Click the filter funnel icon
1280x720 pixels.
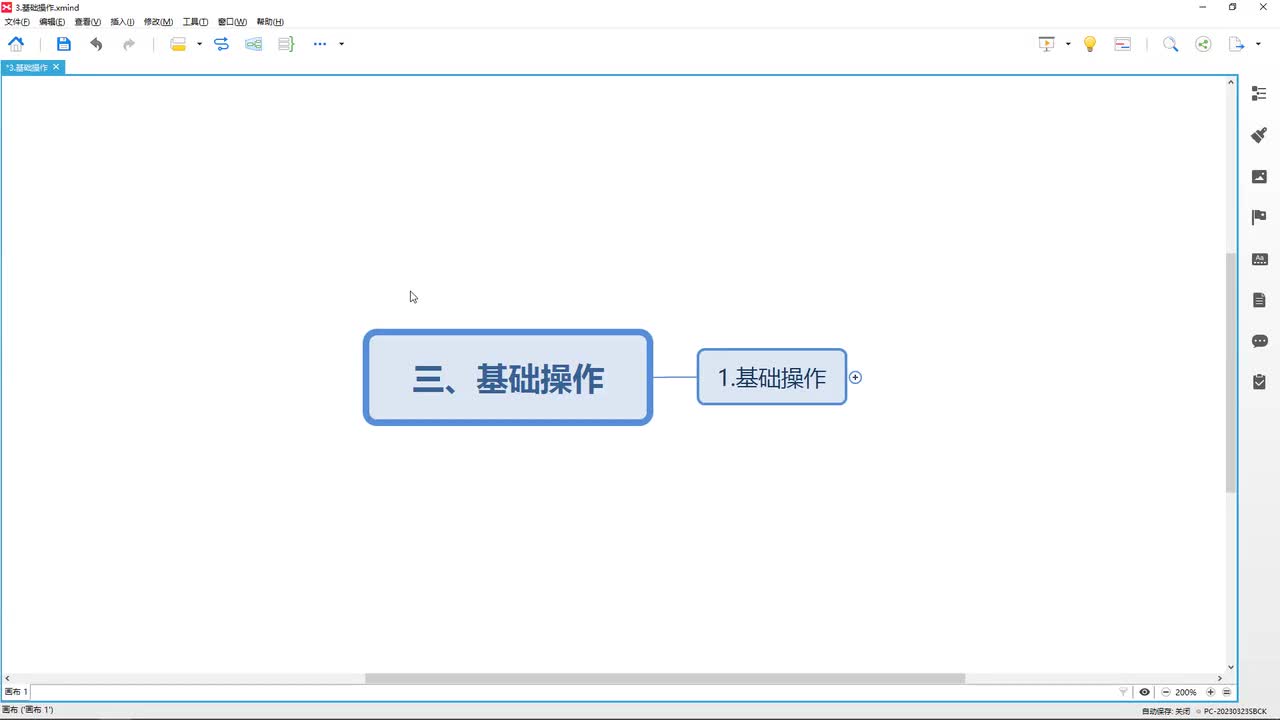(1123, 692)
